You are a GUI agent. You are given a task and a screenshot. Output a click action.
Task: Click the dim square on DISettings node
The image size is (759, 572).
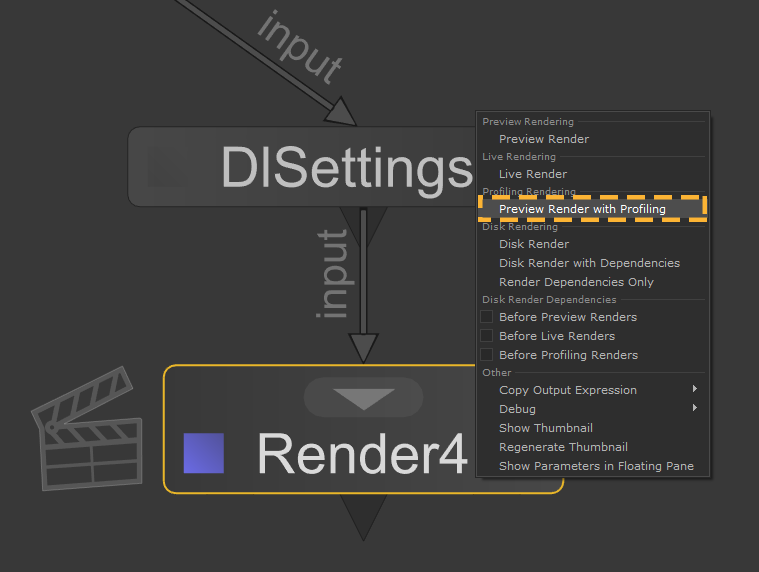(x=167, y=168)
